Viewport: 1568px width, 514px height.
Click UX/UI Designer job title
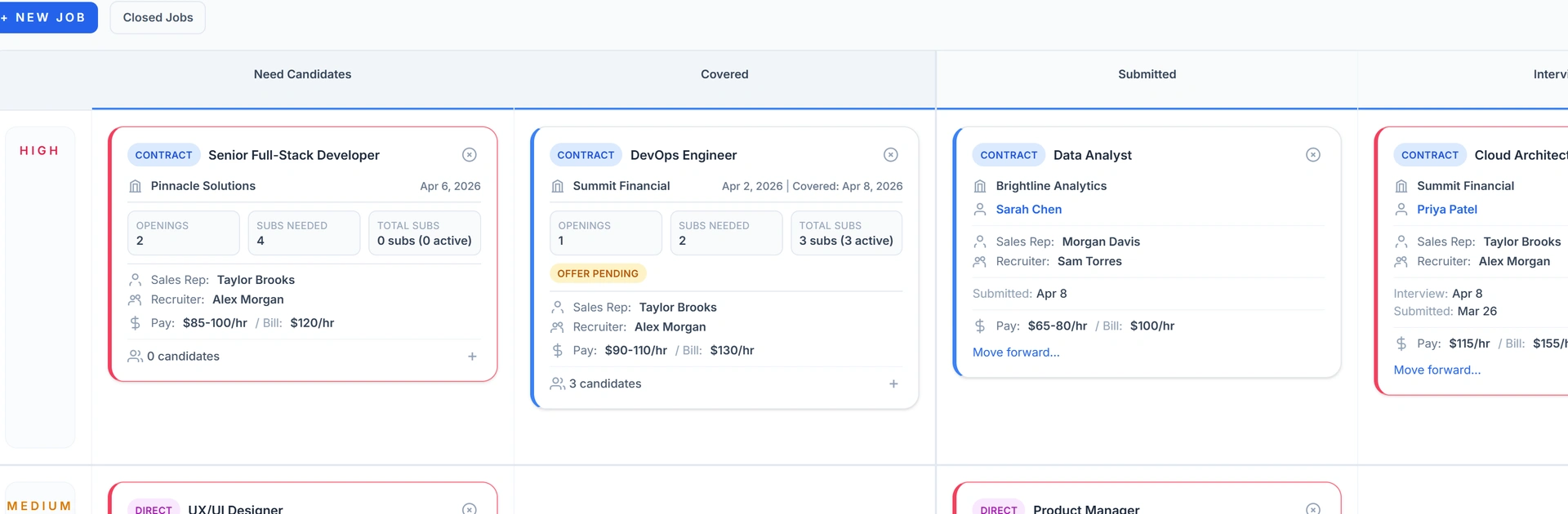pyautogui.click(x=235, y=508)
